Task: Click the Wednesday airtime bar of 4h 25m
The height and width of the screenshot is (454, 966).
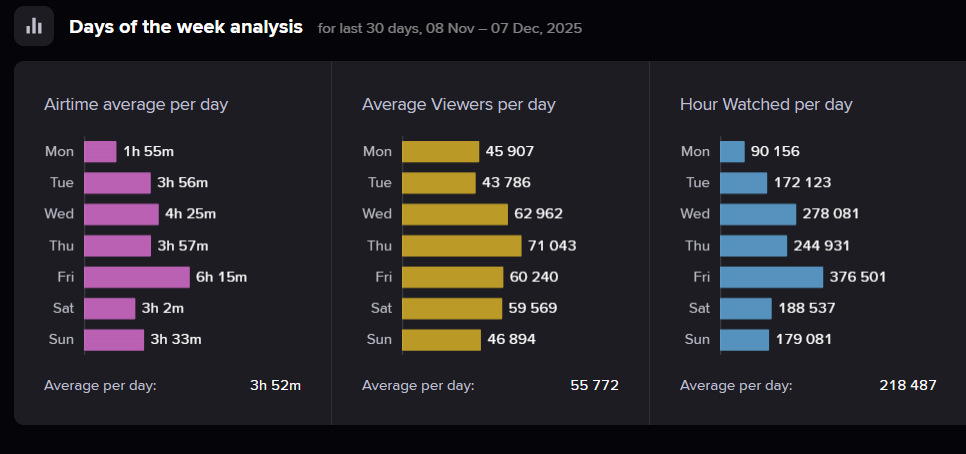Action: pos(121,214)
